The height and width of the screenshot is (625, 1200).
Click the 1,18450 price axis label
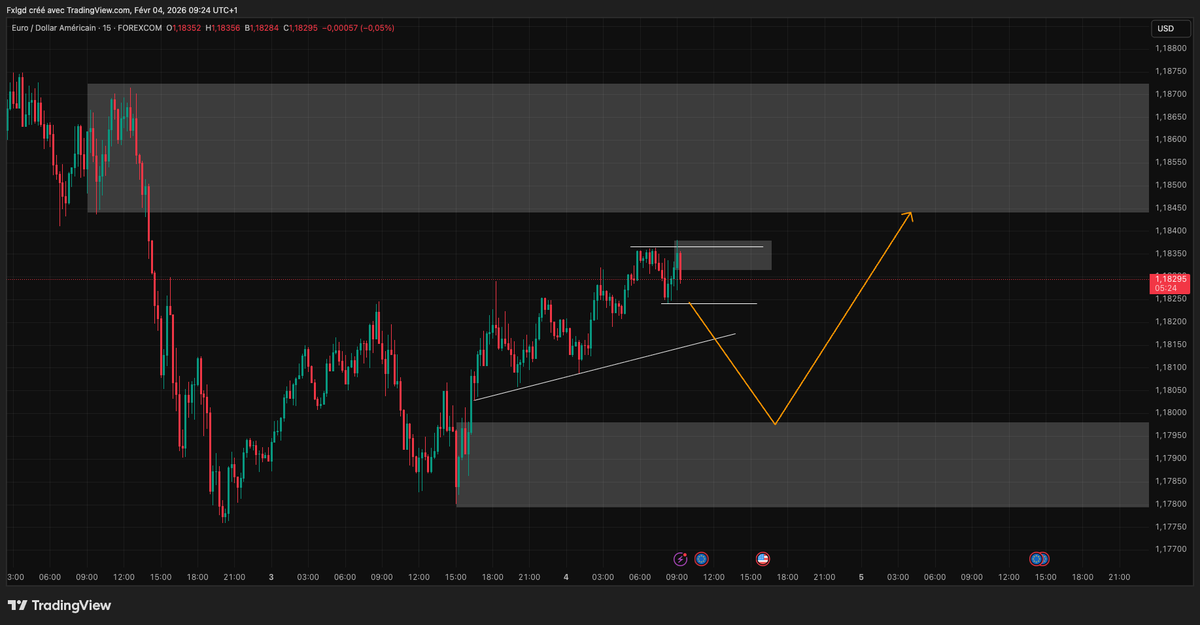pos(1169,208)
